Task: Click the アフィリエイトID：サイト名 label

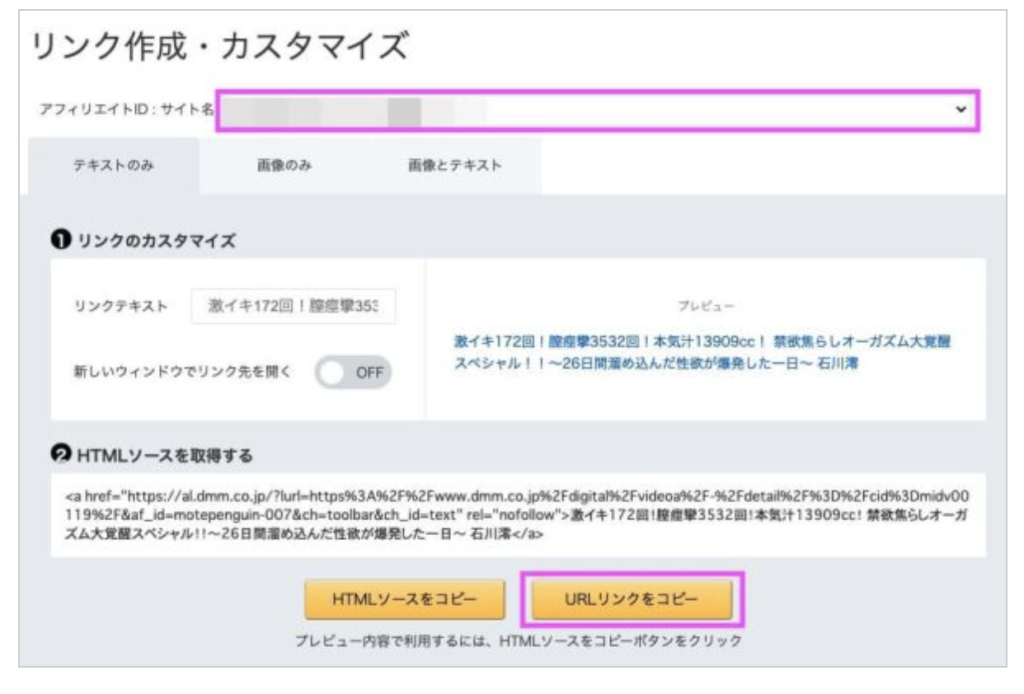Action: pos(120,111)
